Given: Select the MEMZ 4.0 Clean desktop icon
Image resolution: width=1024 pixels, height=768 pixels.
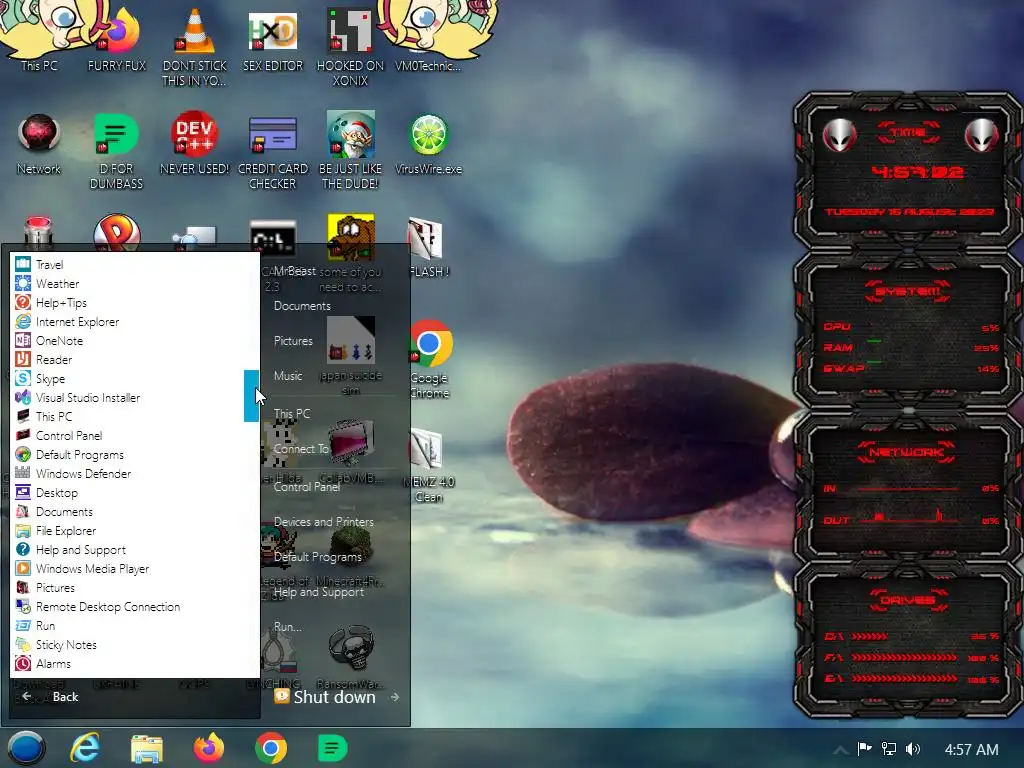Looking at the screenshot, I should pos(428,465).
